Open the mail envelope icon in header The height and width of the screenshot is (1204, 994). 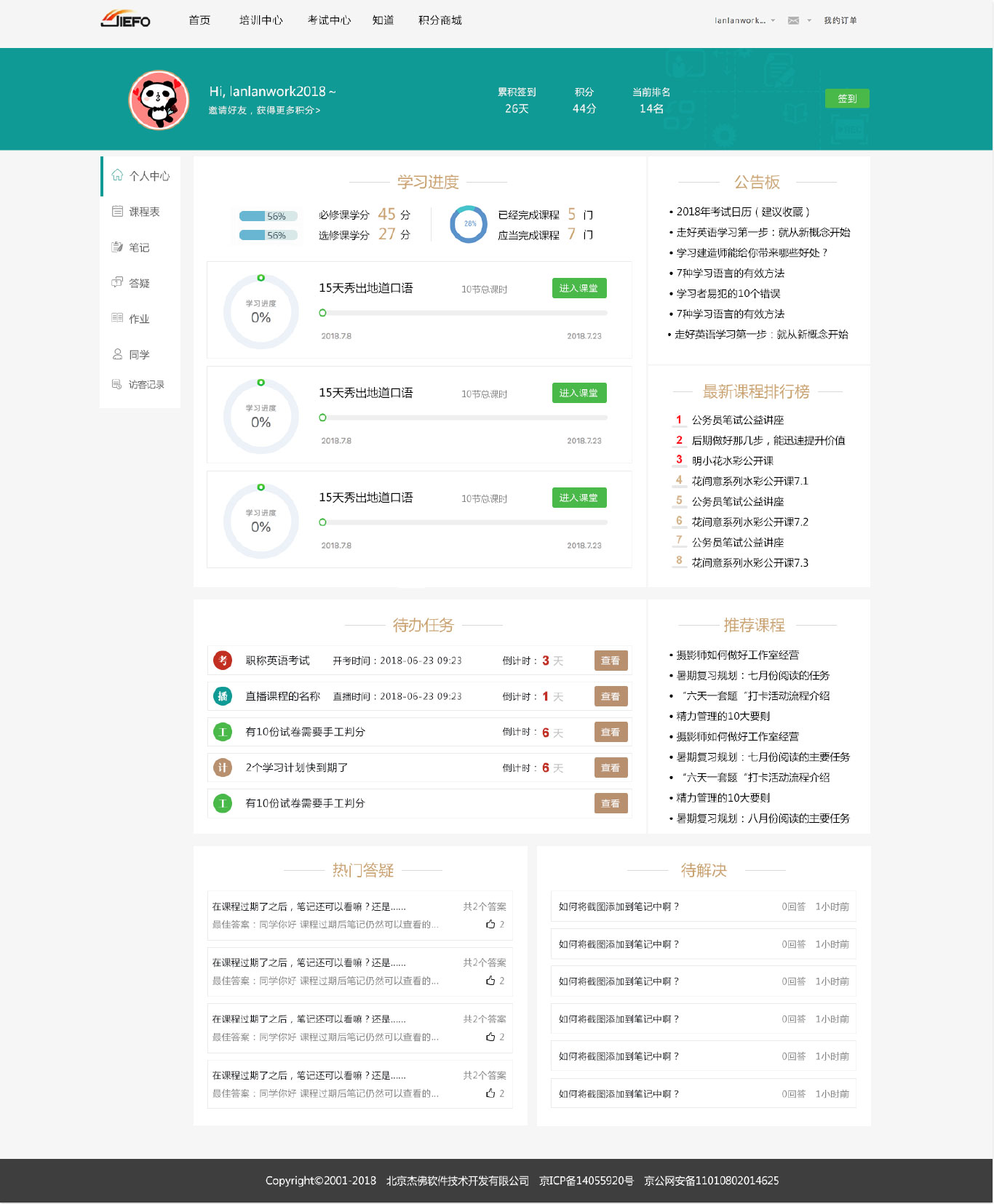click(793, 20)
